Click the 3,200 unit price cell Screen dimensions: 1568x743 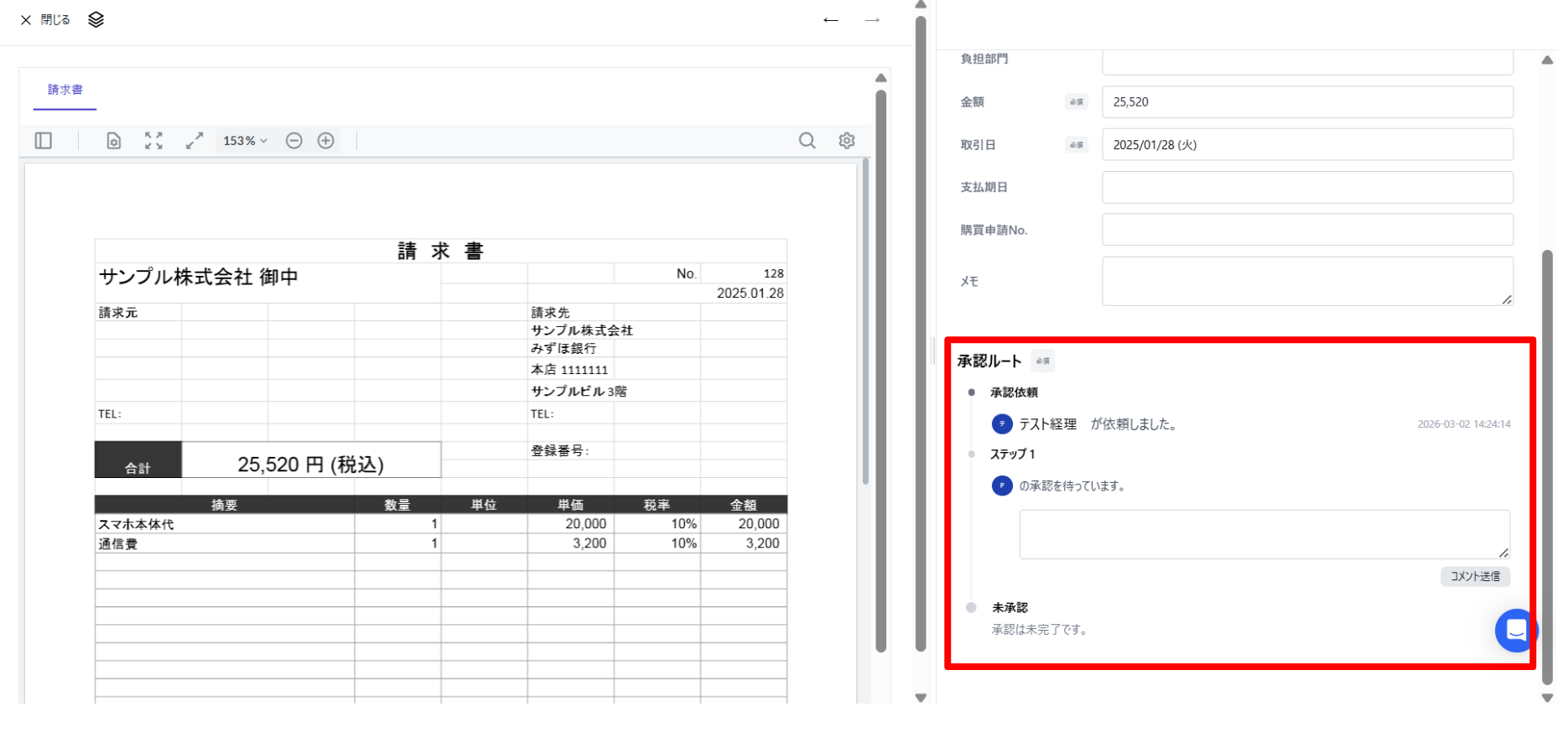589,543
